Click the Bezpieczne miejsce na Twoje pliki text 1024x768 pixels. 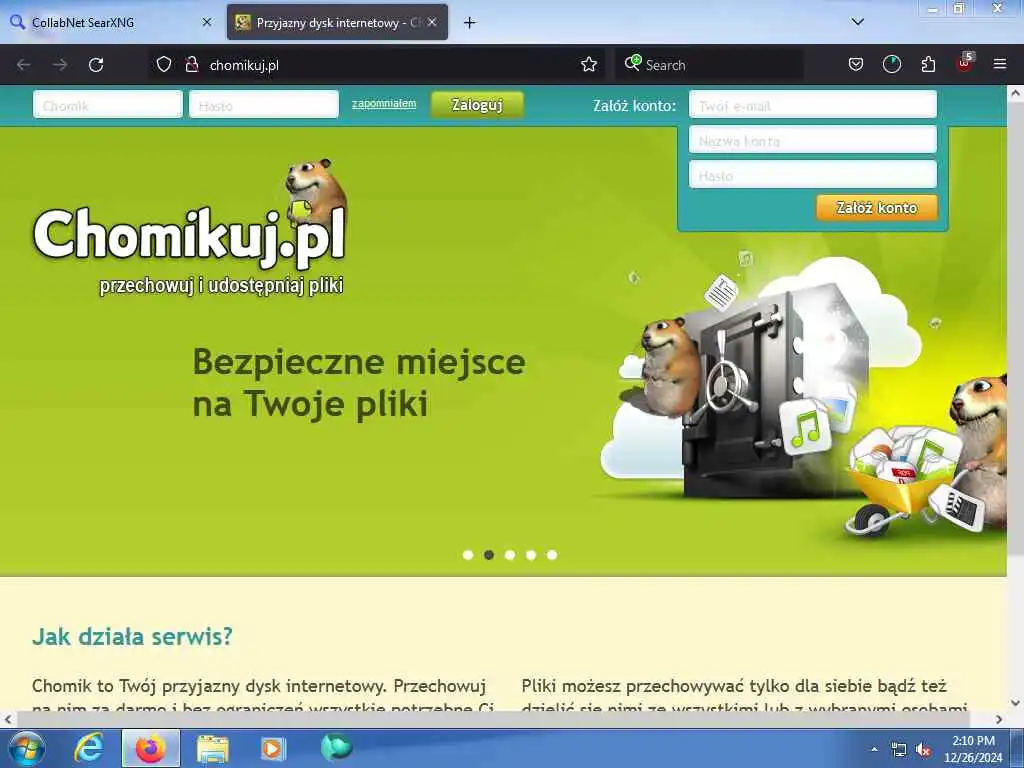pos(359,383)
